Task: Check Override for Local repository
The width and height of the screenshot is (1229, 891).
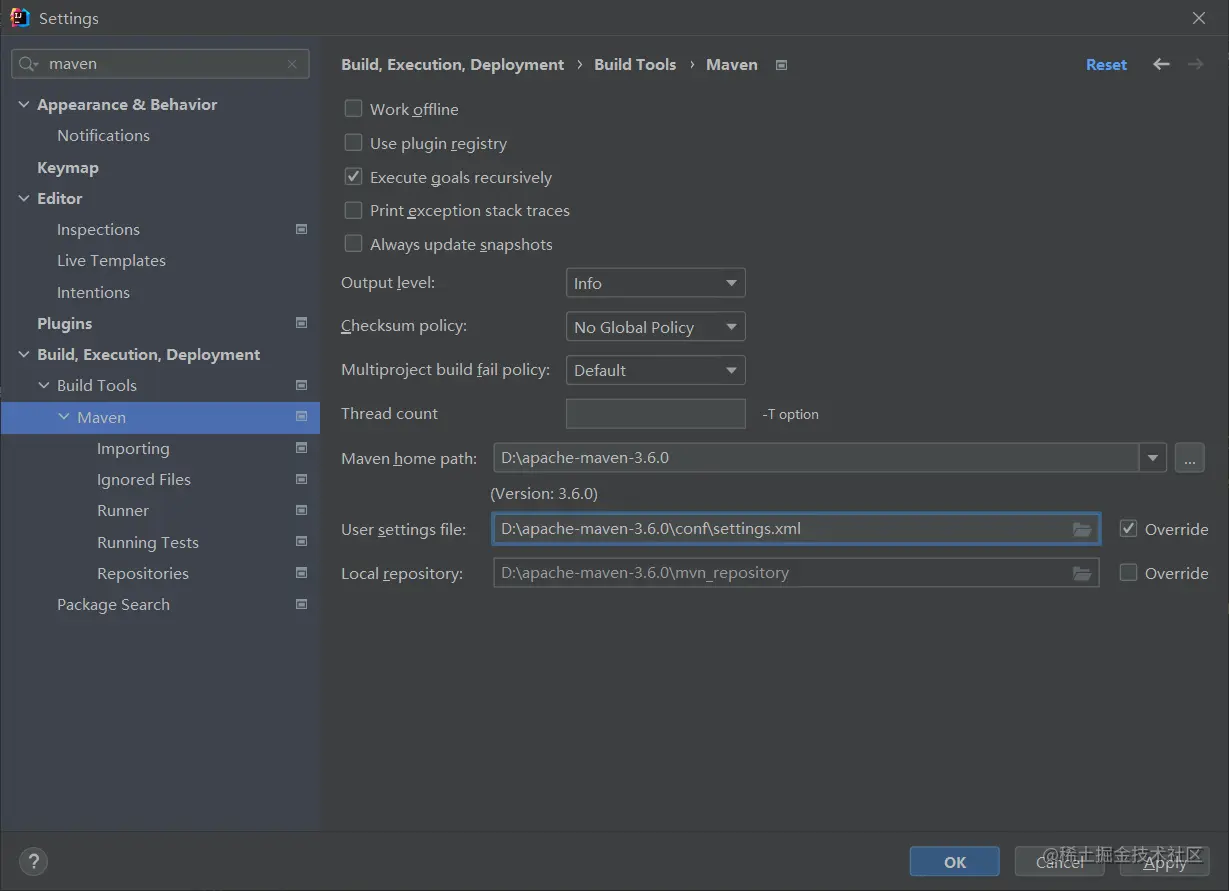Action: pyautogui.click(x=1129, y=572)
